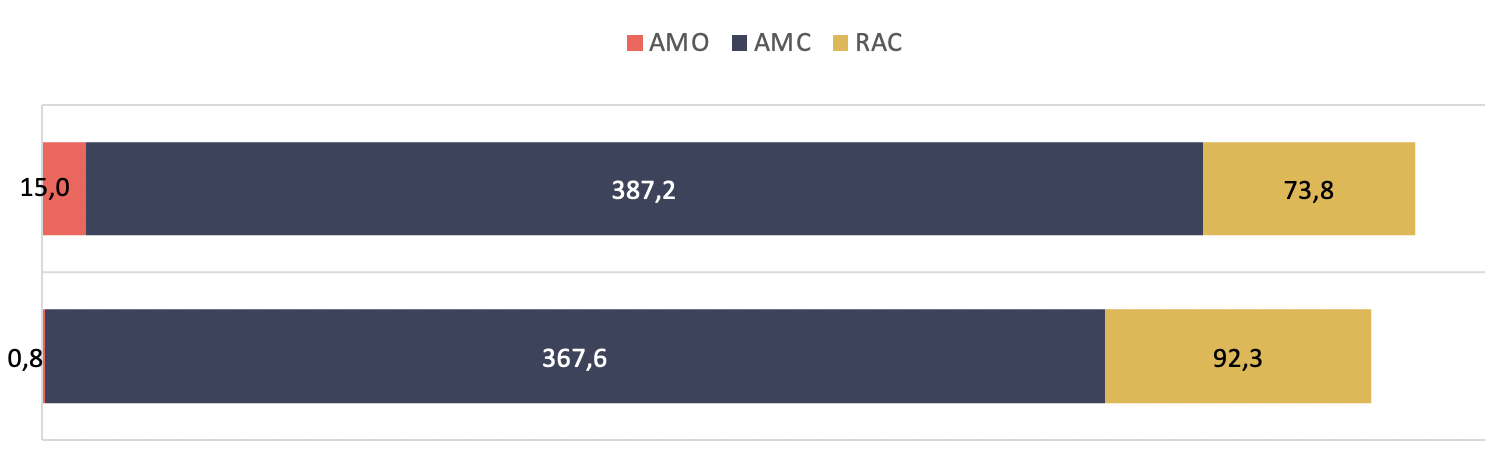
Task: Select the RAC legend text label
Action: pos(880,43)
